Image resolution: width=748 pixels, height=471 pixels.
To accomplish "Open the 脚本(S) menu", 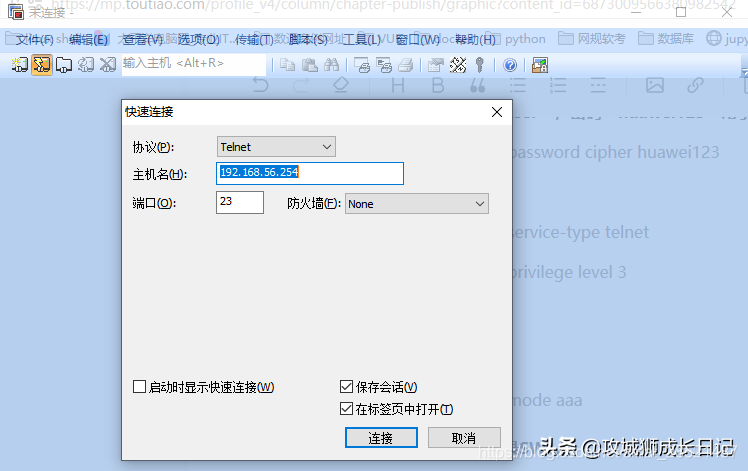I will click(x=308, y=40).
